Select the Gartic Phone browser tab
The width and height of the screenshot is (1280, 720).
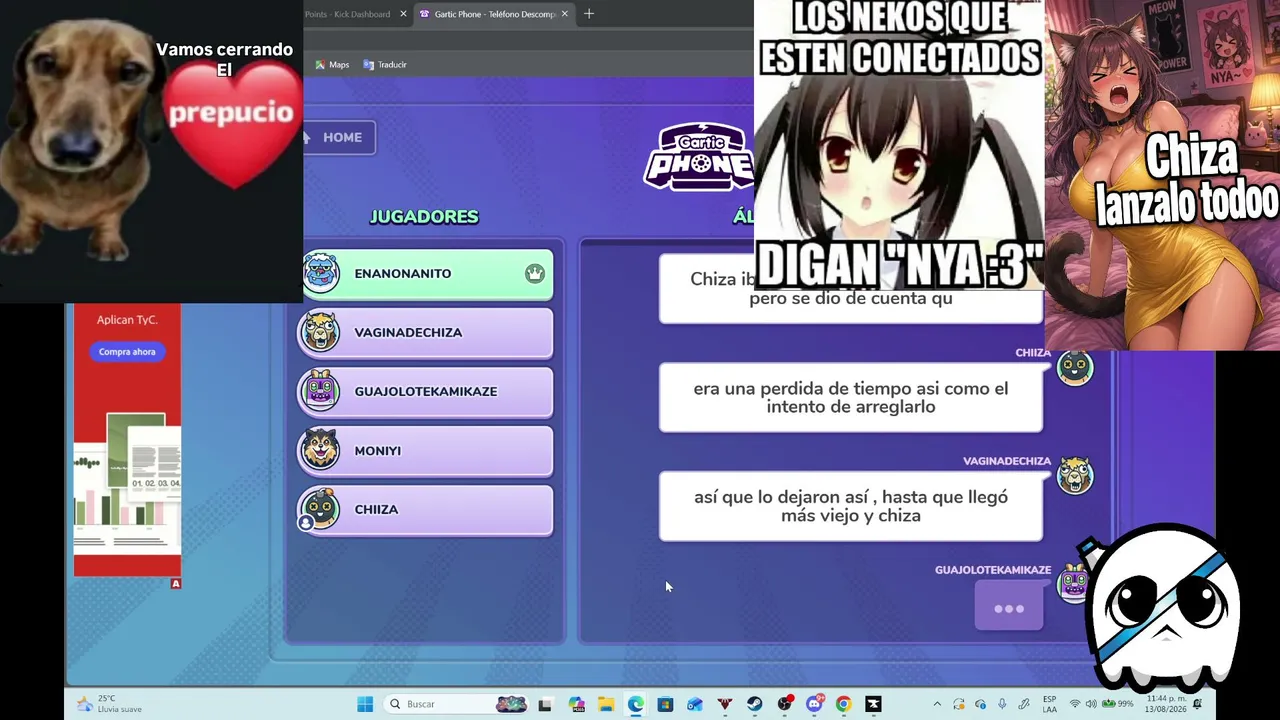click(494, 14)
